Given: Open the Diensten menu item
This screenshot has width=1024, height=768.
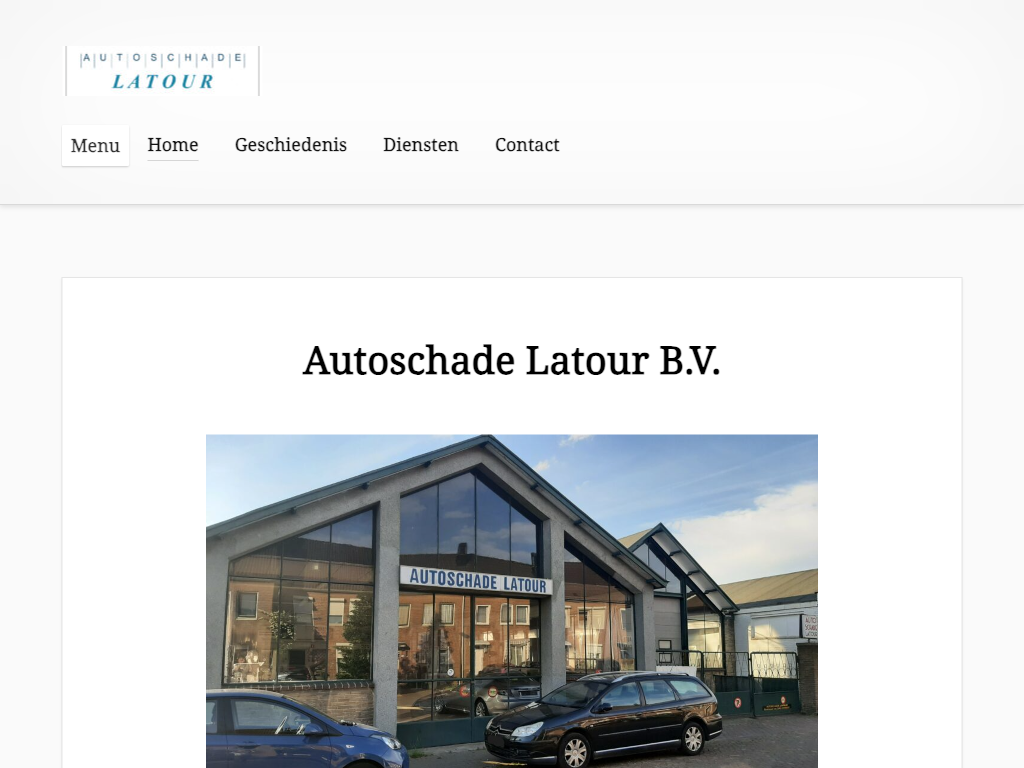Looking at the screenshot, I should [421, 145].
